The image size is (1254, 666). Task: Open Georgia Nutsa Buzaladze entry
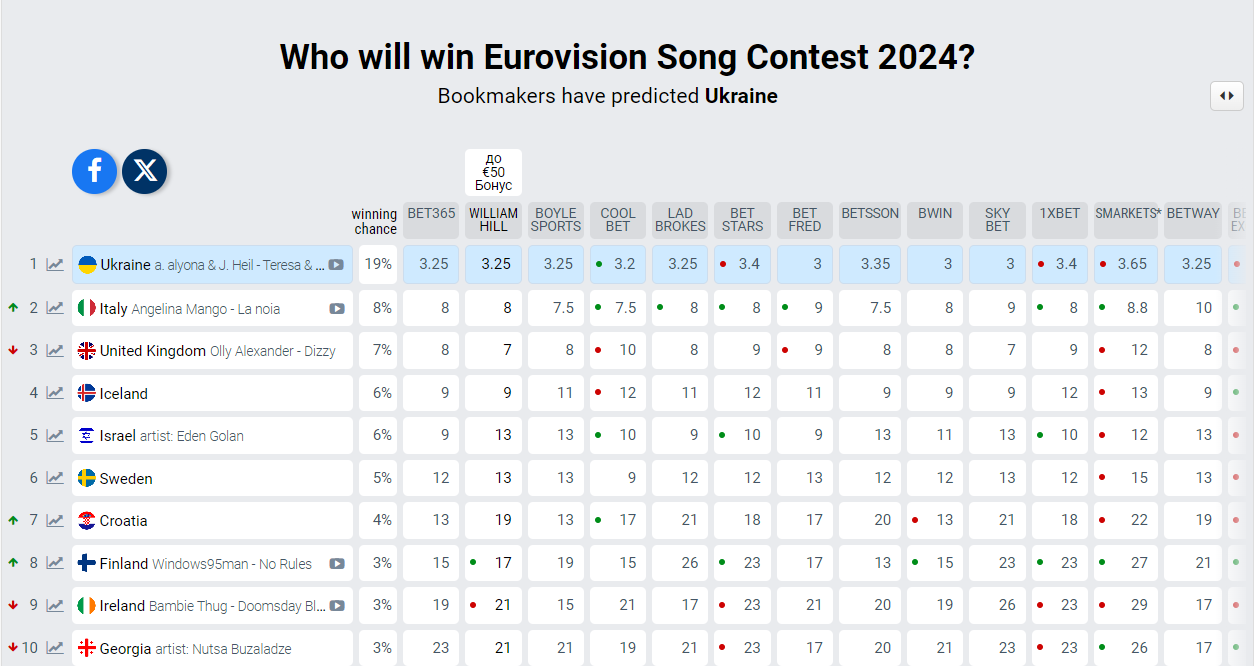(x=212, y=648)
